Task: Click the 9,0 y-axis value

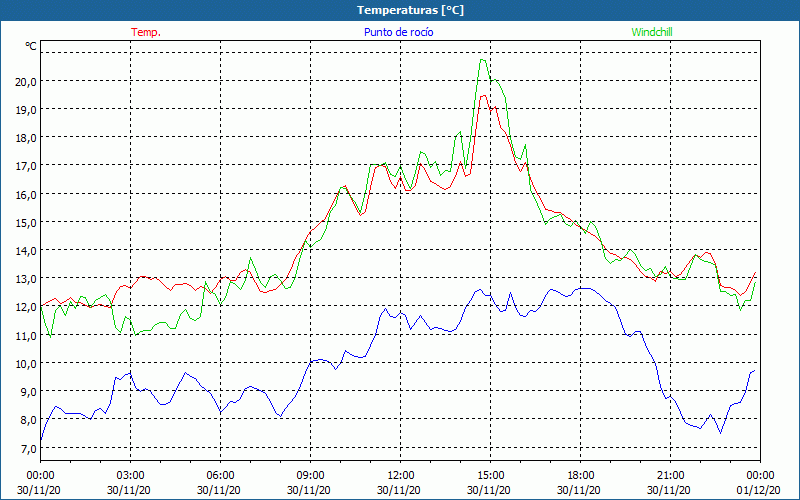Action: tap(28, 392)
